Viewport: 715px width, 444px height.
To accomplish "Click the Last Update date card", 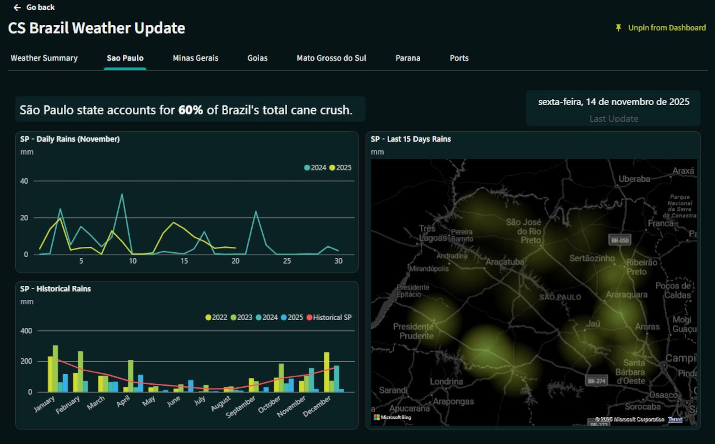I will click(613, 109).
